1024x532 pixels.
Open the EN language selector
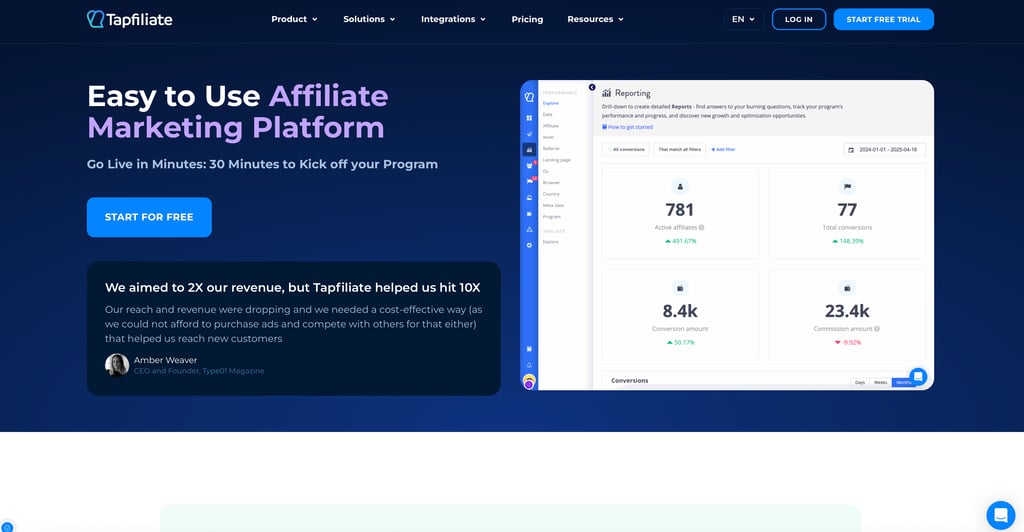(743, 20)
